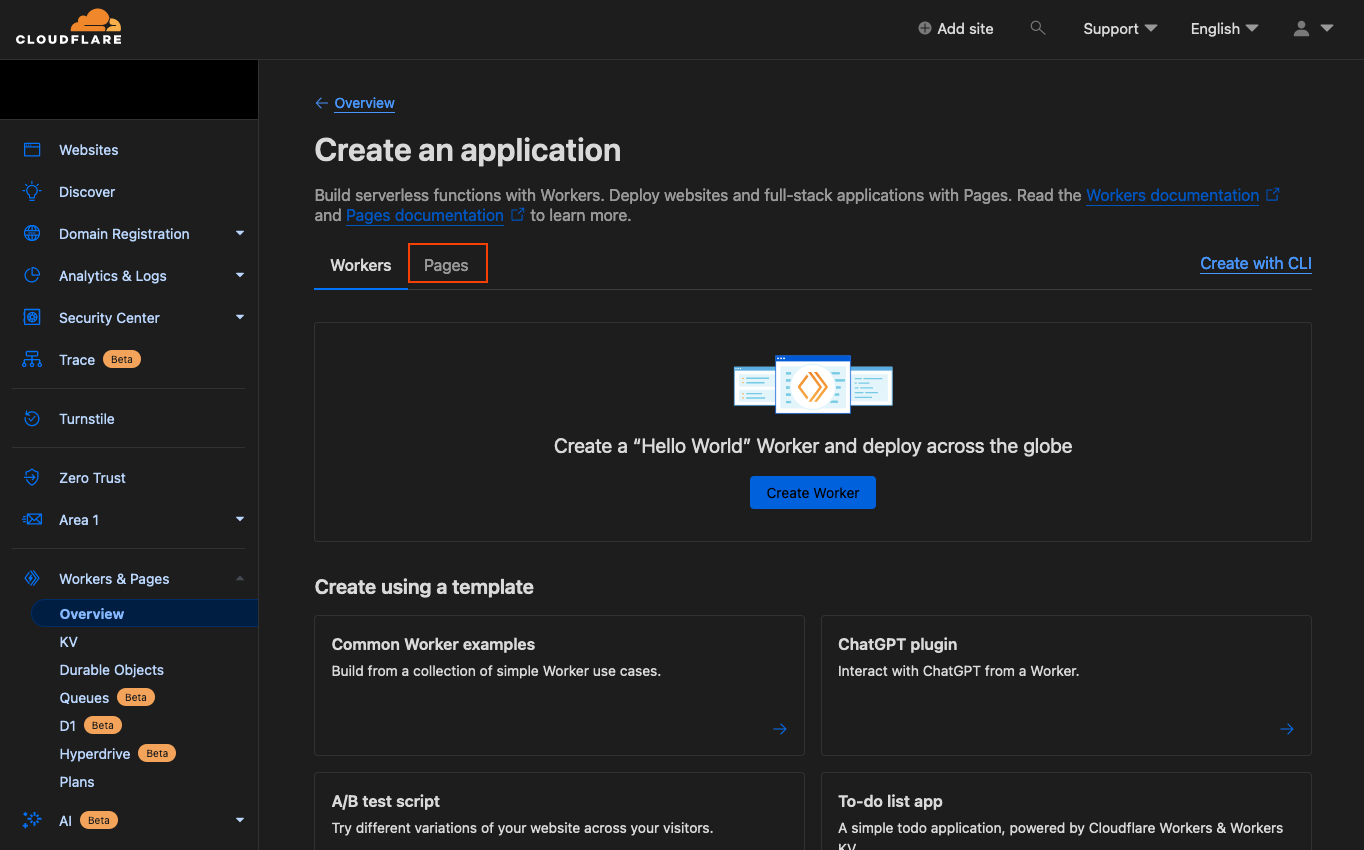Expand the Security Center menu arrow
The image size is (1364, 850).
240,317
